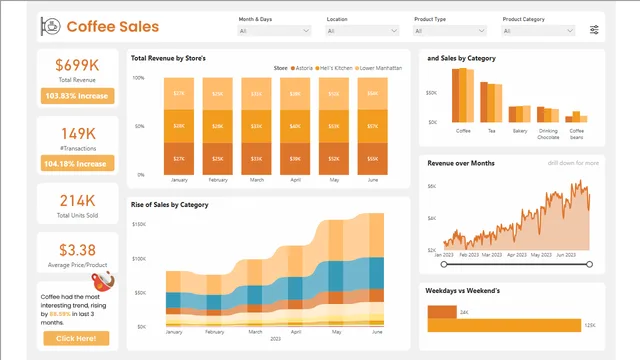Select the 149K Transactions card
This screenshot has width=640, height=360.
point(78,146)
